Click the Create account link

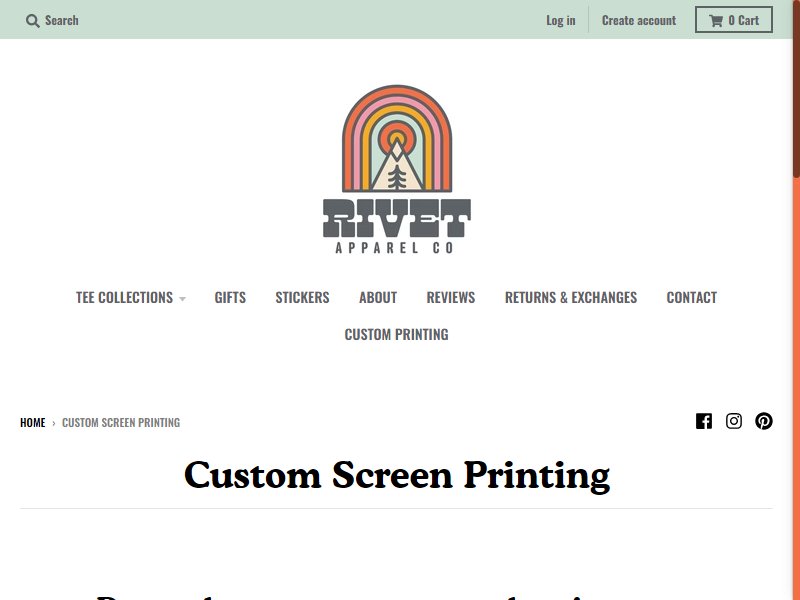639,20
